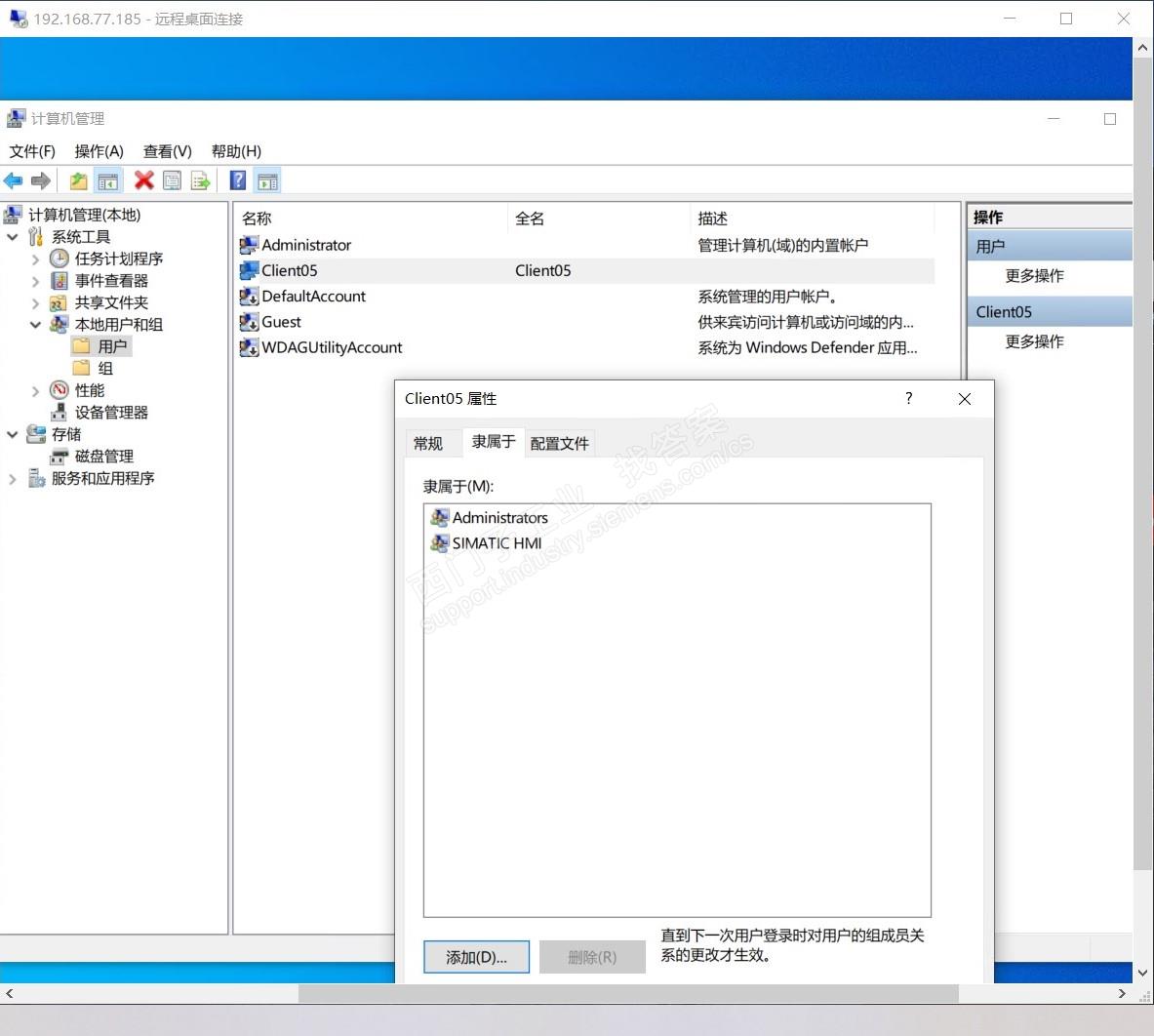Open the Properties toolbar icon
This screenshot has height=1036, width=1154.
click(x=173, y=180)
